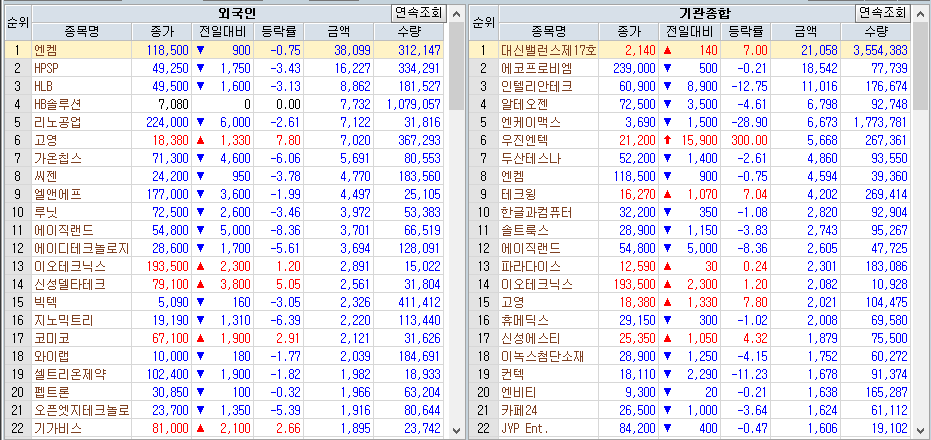Click 전일대비 column header in 기관종합 panel

tap(691, 32)
